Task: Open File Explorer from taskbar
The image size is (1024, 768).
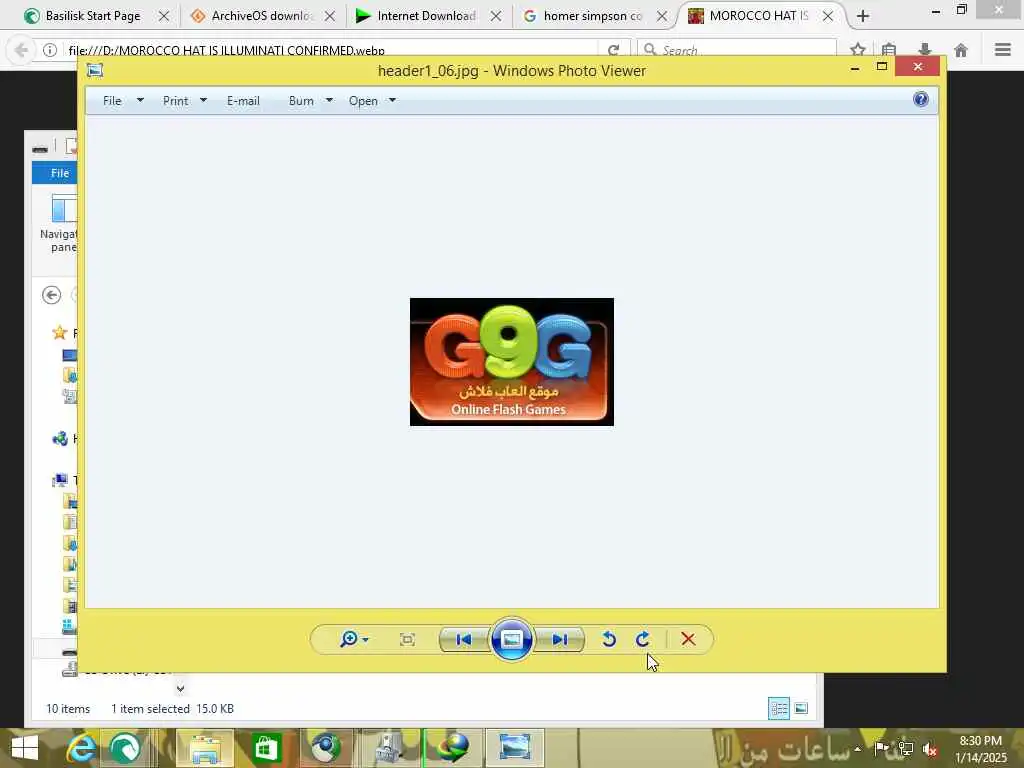Action: pos(204,748)
